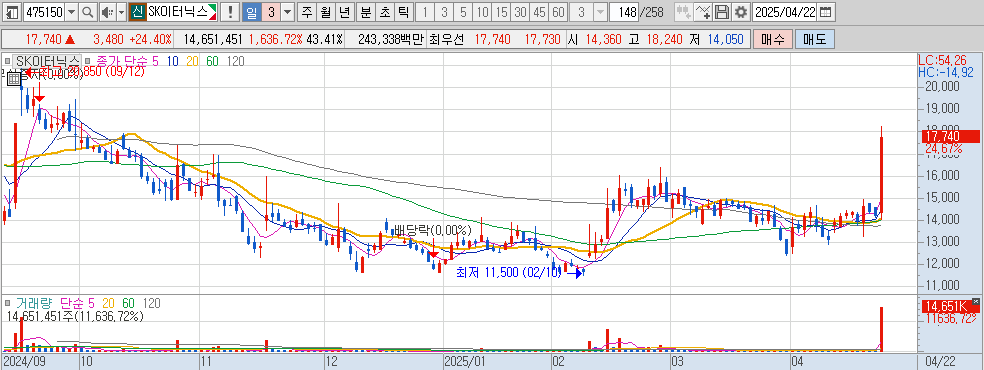Select the 일 daily chart toggle

(251, 11)
